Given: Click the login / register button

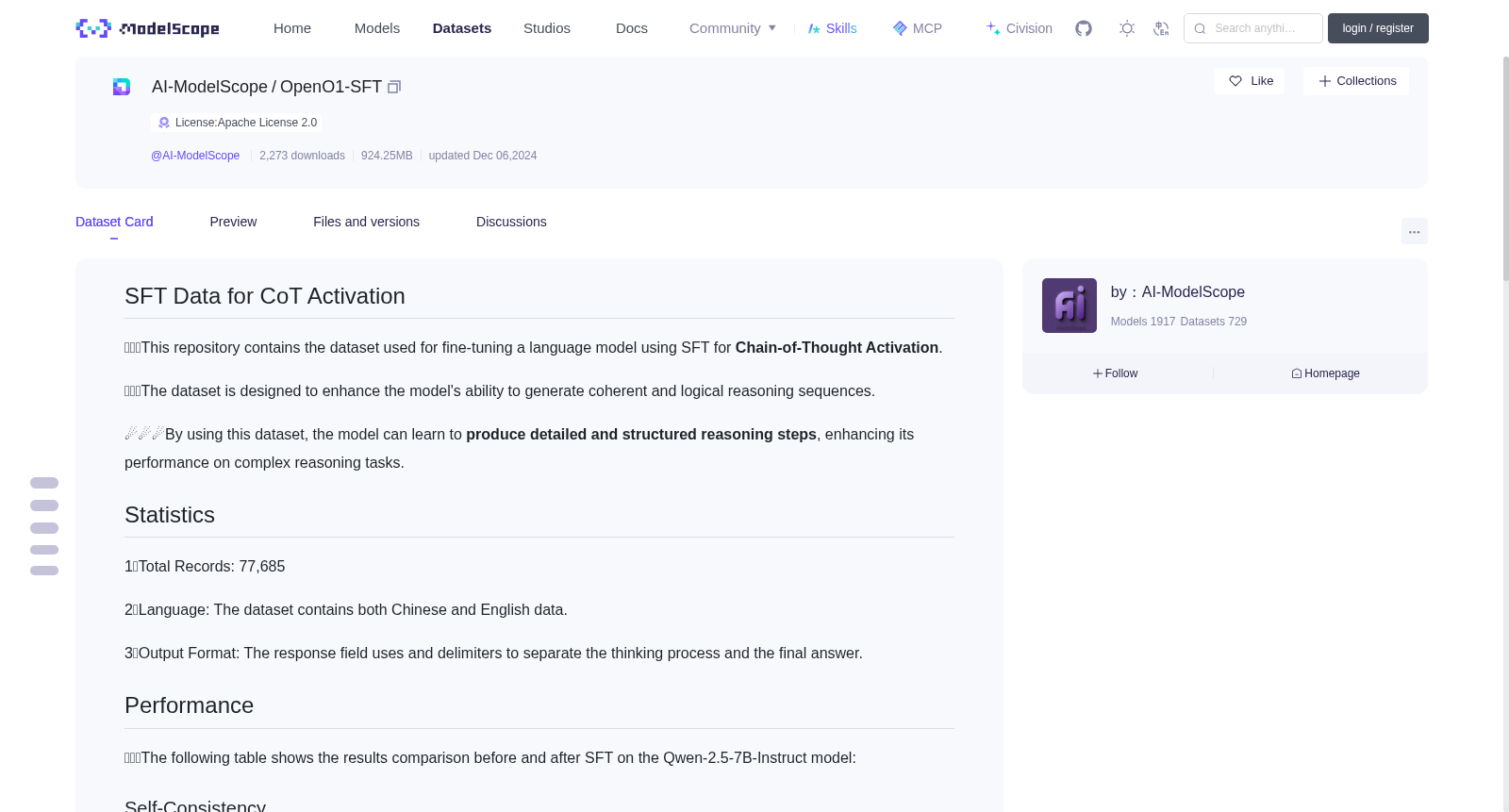Looking at the screenshot, I should pyautogui.click(x=1378, y=28).
